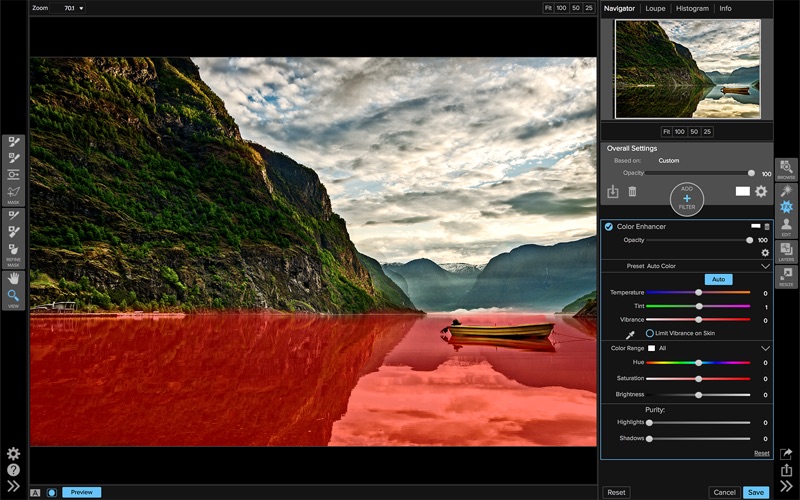The image size is (800, 500).
Task: Set Navigator zoom to 25
Action: tap(707, 132)
